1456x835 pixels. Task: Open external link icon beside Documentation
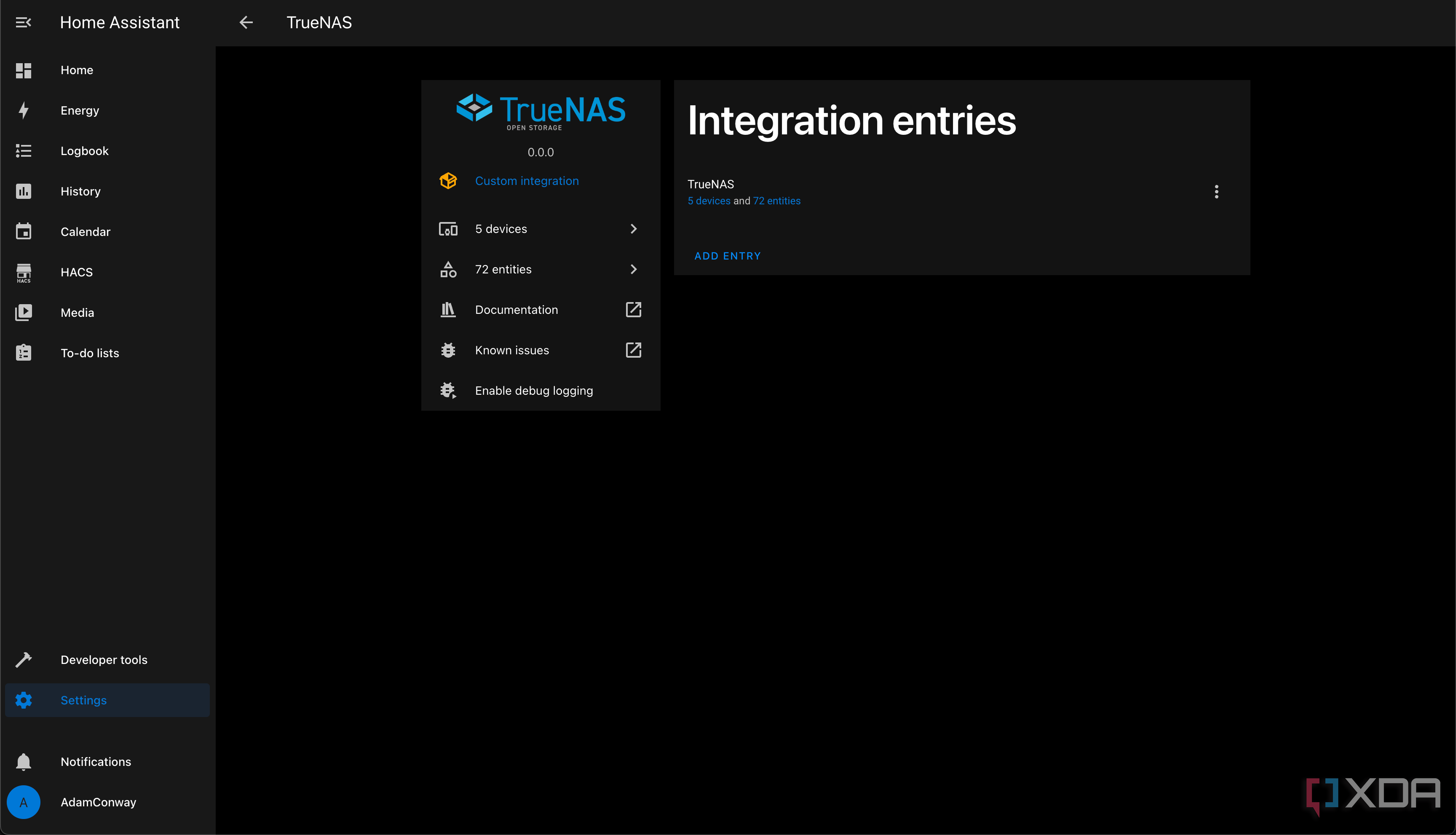(x=633, y=310)
